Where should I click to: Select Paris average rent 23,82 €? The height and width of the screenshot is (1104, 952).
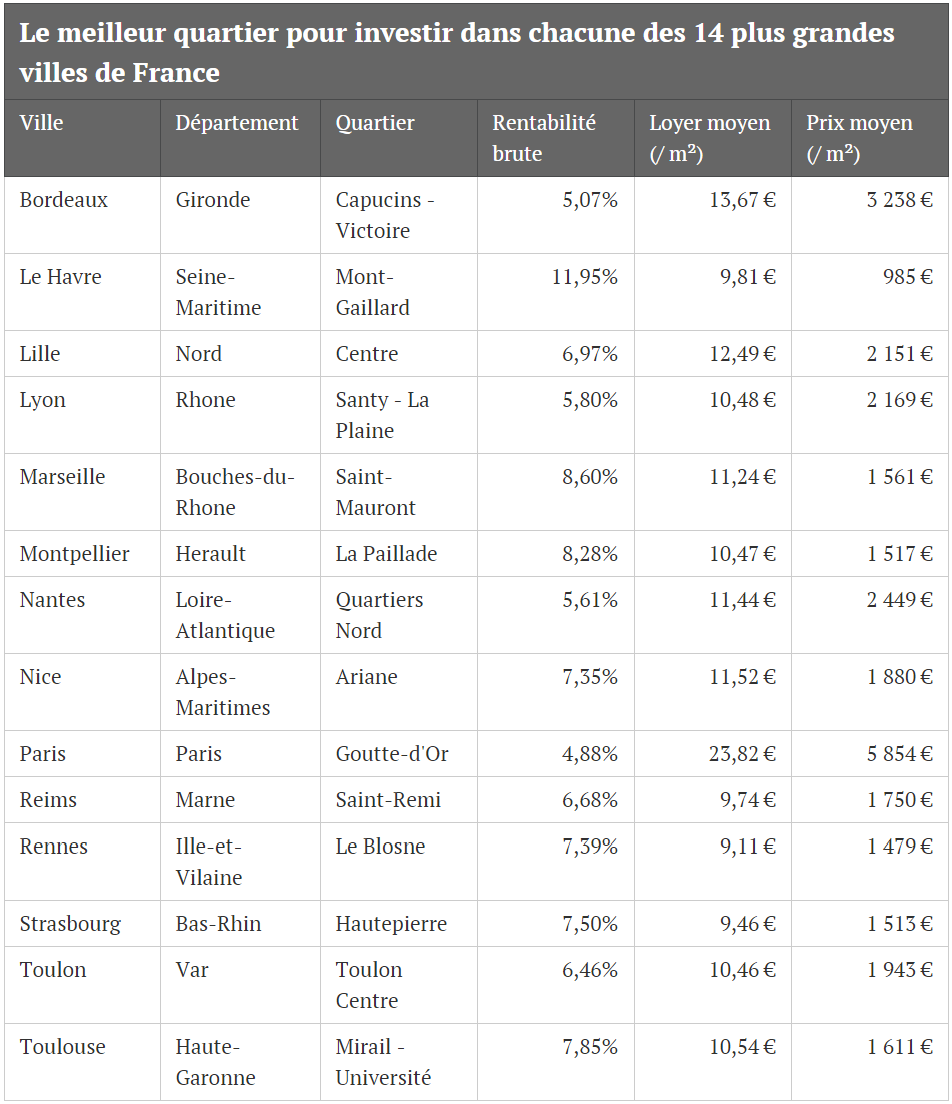[x=742, y=754]
